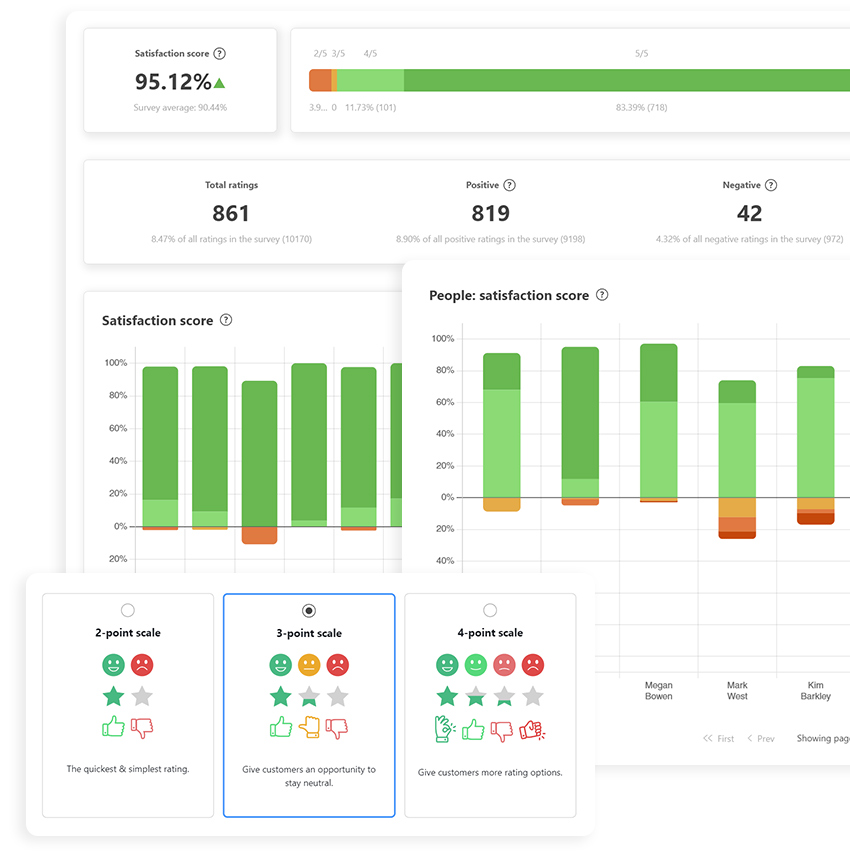Click Prev pagination link
Screen dimensions: 850x855
pyautogui.click(x=760, y=738)
